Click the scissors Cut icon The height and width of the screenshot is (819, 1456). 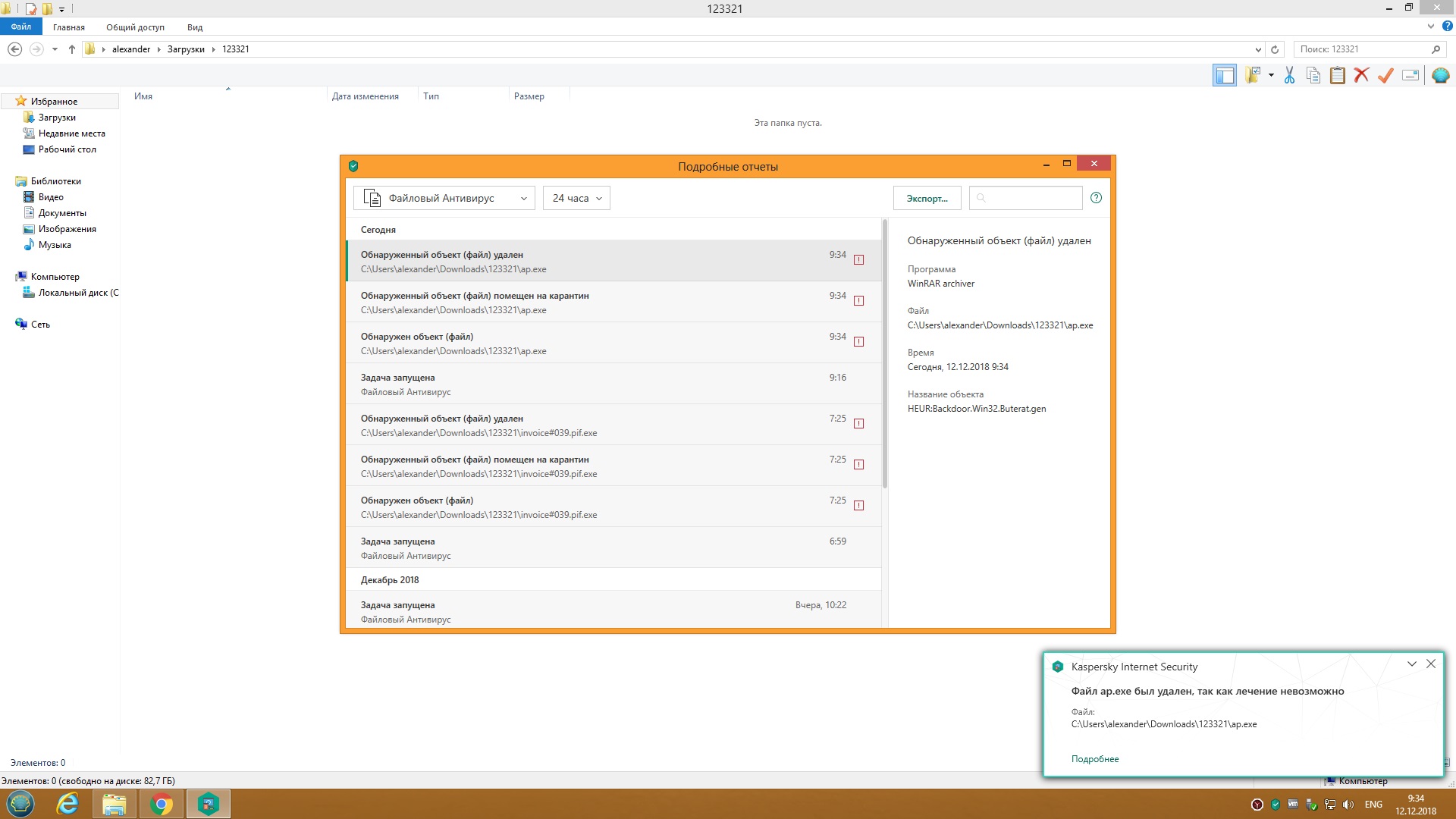pyautogui.click(x=1289, y=75)
